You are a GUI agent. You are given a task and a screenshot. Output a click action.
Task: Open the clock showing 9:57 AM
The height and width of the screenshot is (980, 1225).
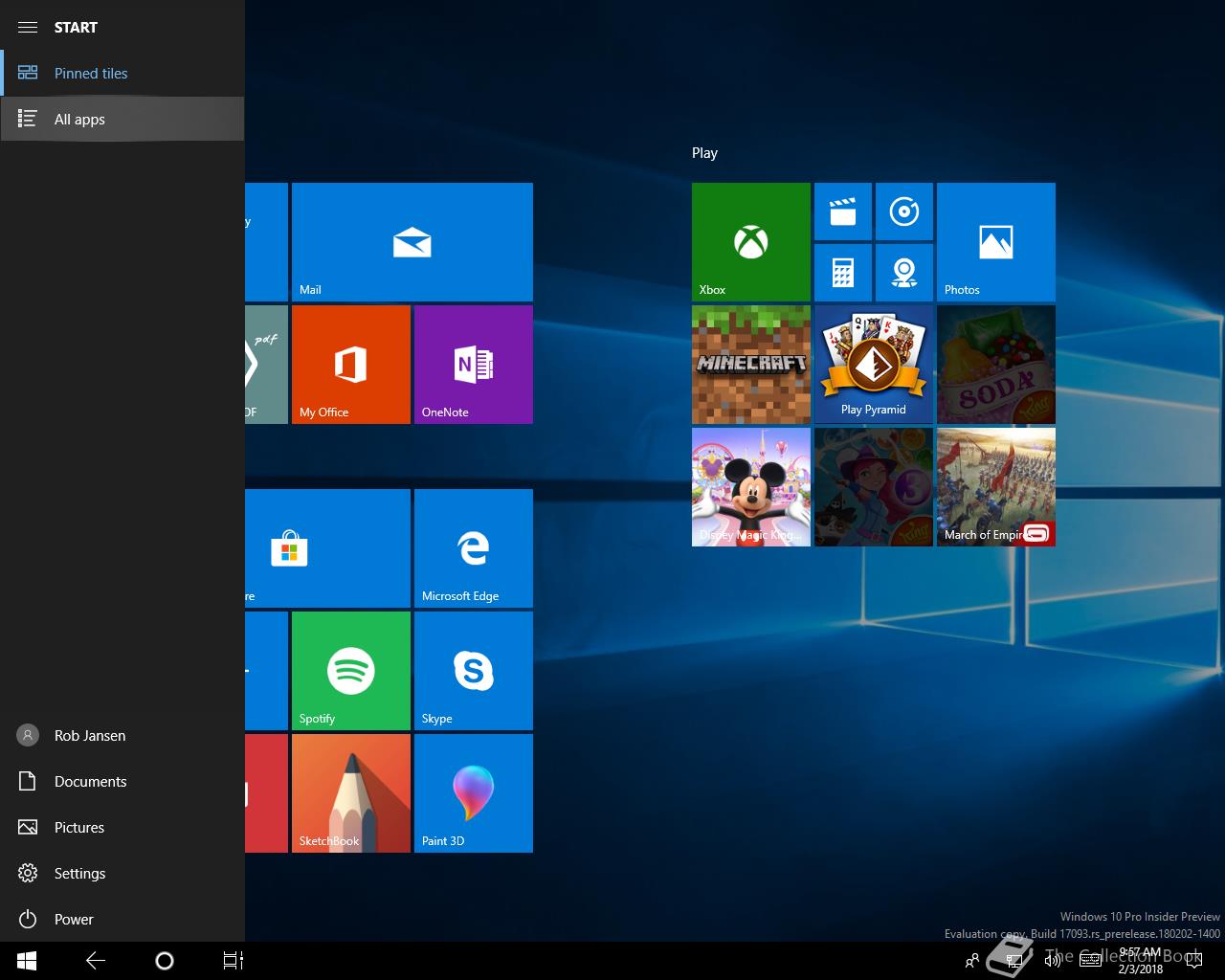point(1141,961)
